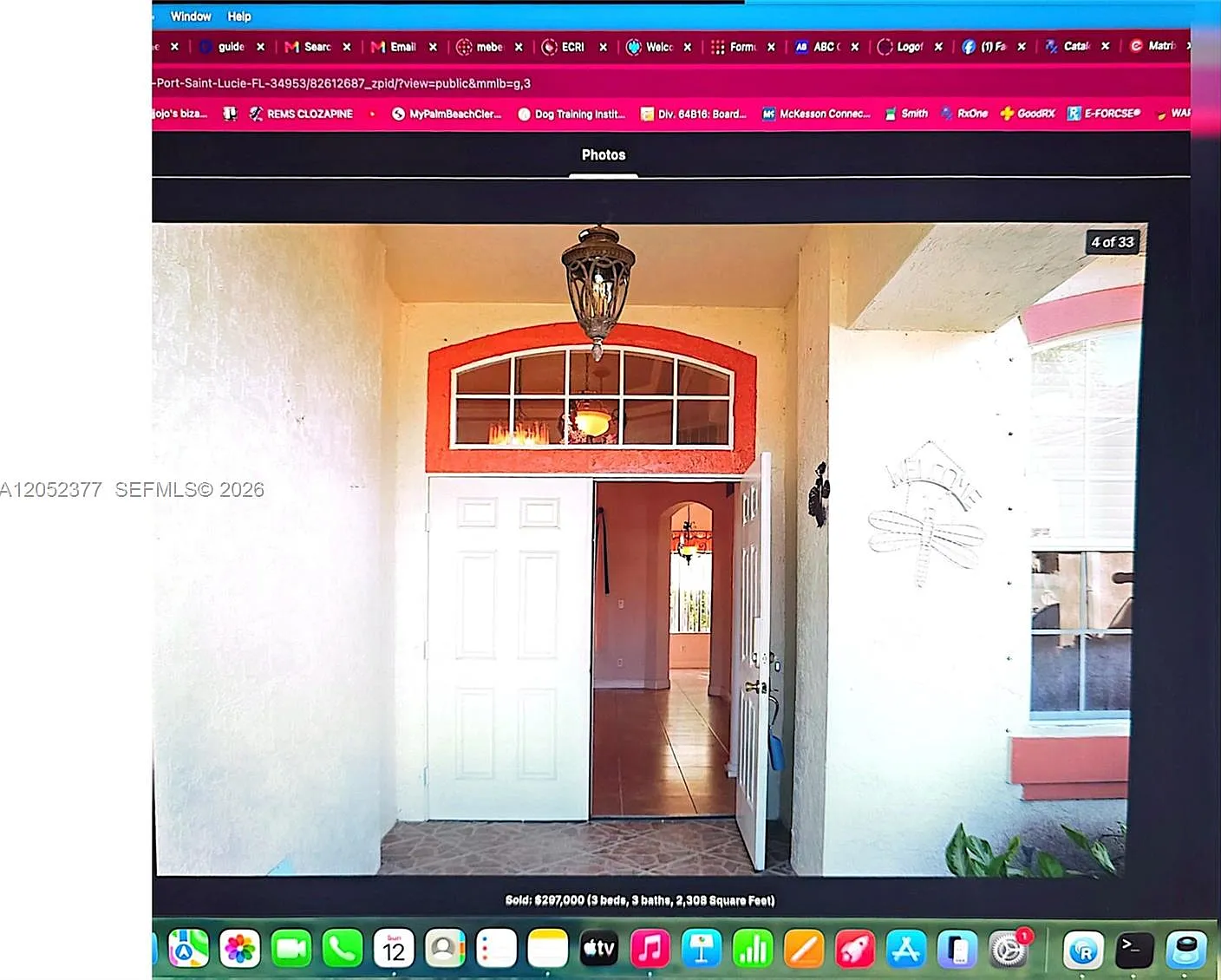
Task: Click the blue R app icon in the Dock
Action: point(1084,951)
